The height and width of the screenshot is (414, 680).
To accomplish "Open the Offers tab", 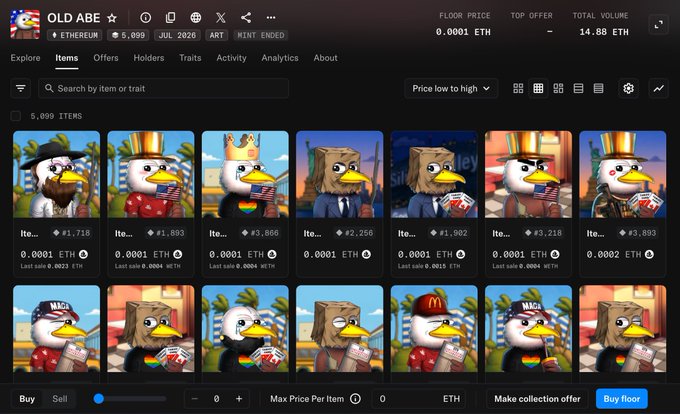I will point(106,58).
